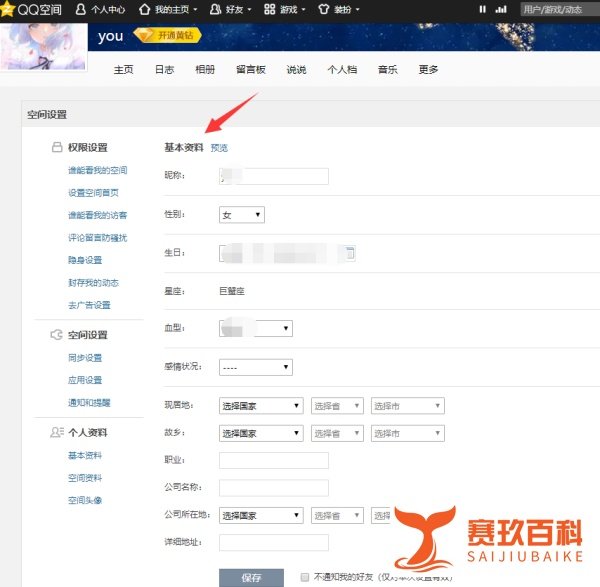
Task: Click the 预览 link beside 基本资料
Action: pyautogui.click(x=219, y=148)
